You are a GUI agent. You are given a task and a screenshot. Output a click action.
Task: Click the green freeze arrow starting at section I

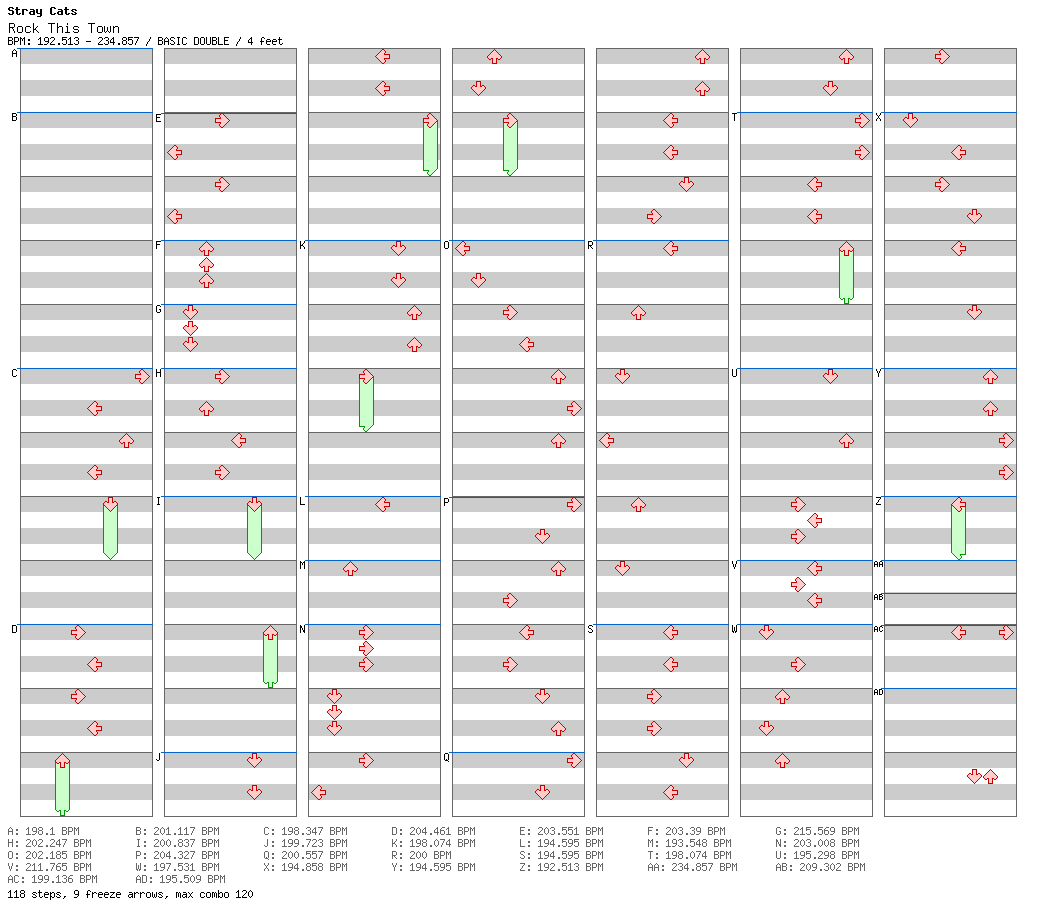coord(254,529)
